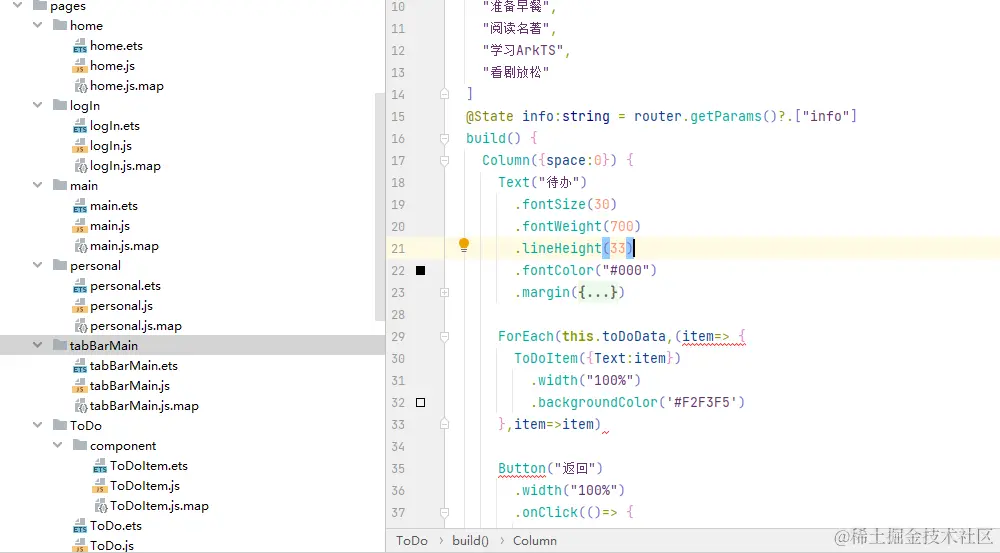Screen dimensions: 1000x553
Task: Collapse the main folder tree node
Action: [38, 186]
